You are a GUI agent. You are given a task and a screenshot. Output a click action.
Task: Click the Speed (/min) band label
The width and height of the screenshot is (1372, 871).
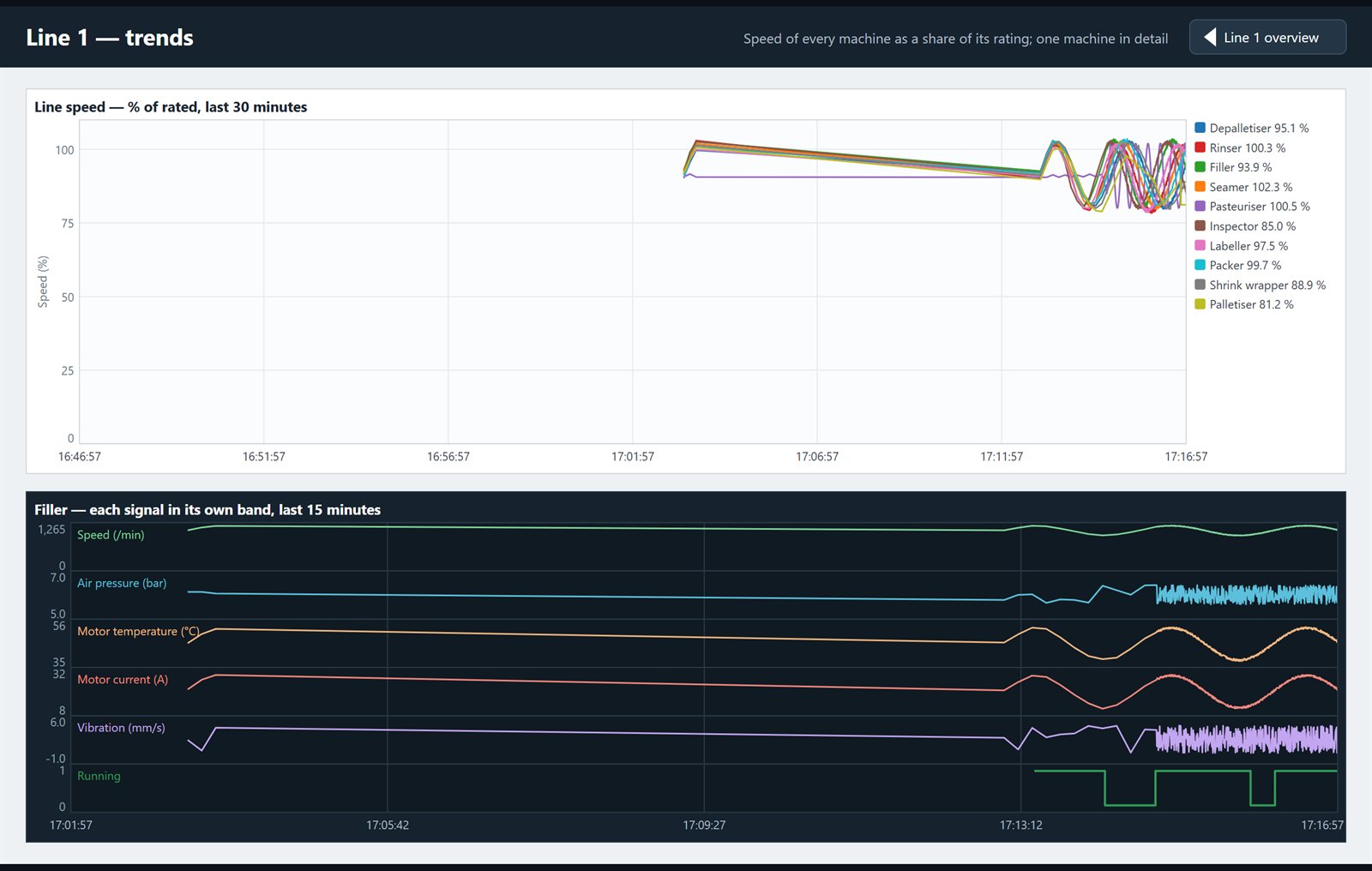(x=111, y=535)
